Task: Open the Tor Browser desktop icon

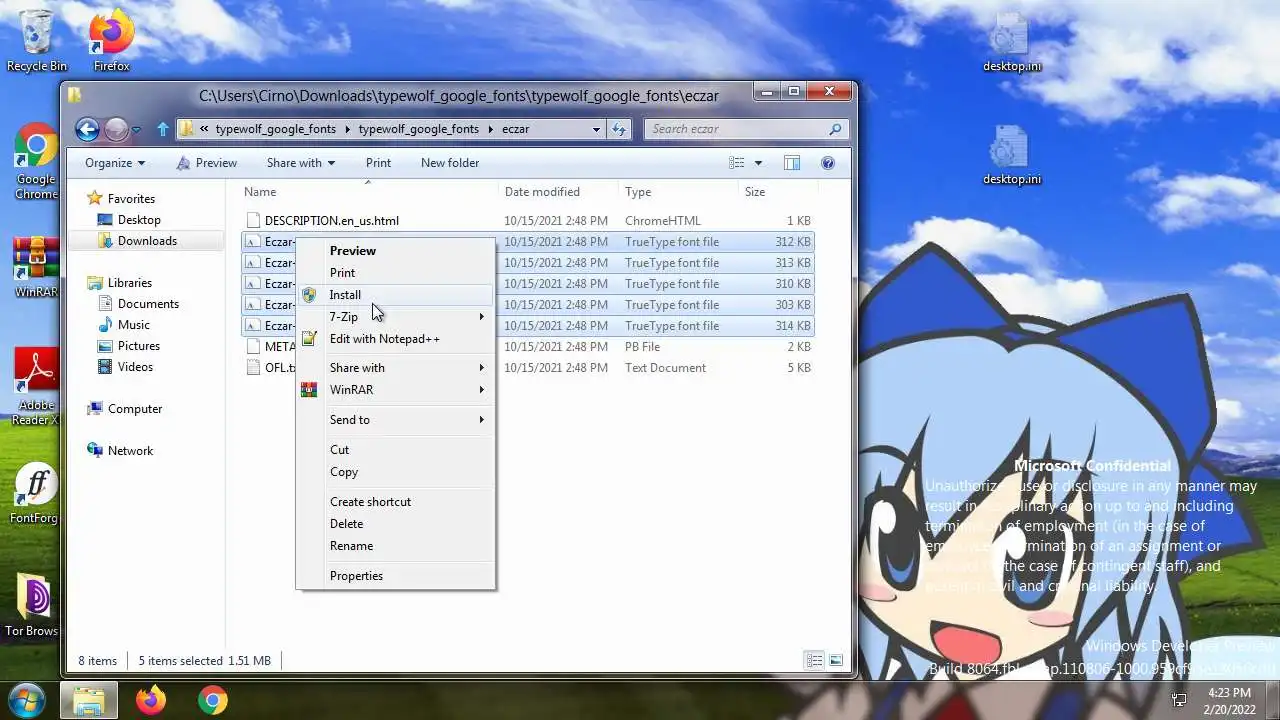Action: point(35,604)
